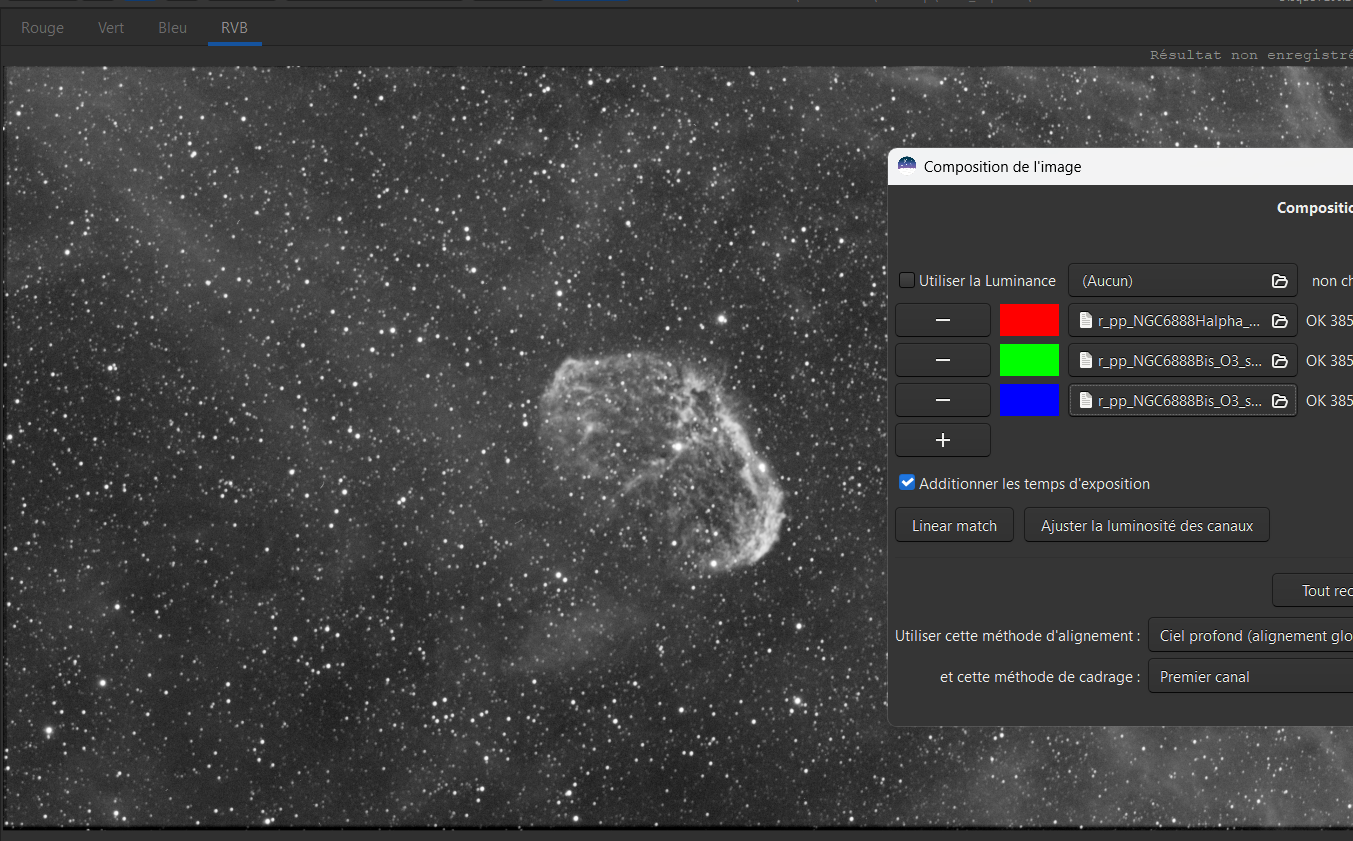Open the alignment method dropdown
The height and width of the screenshot is (841, 1353).
1250,636
